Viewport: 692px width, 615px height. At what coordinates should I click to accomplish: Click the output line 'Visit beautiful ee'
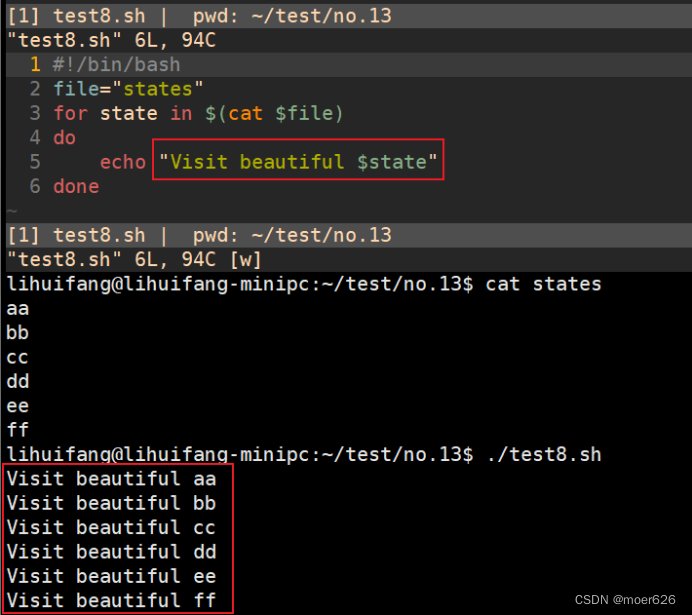pos(111,576)
